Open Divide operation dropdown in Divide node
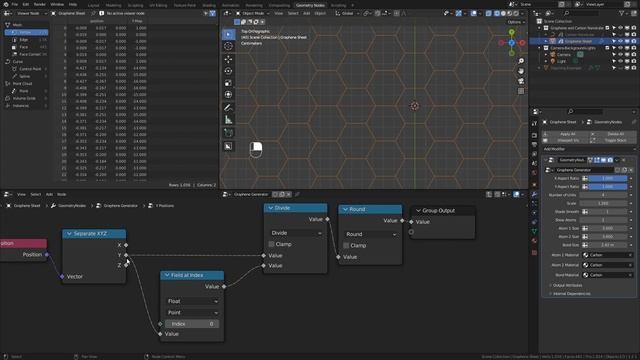640x360 pixels. [296, 233]
